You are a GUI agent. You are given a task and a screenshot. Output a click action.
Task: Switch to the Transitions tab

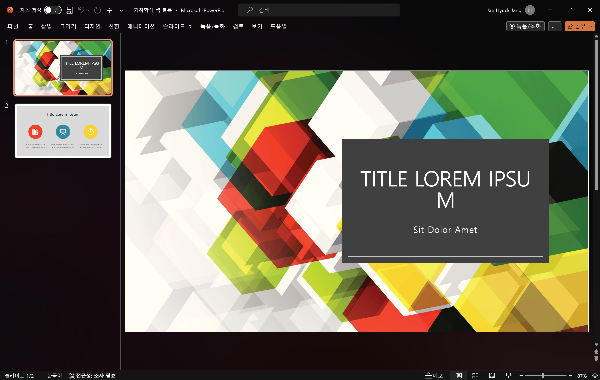coord(114,26)
